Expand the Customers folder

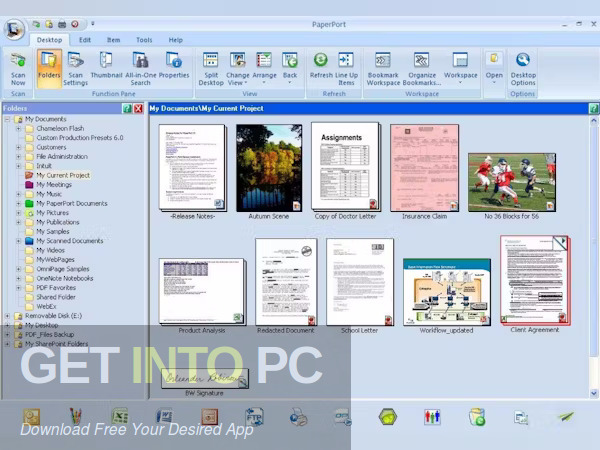pyautogui.click(x=18, y=147)
